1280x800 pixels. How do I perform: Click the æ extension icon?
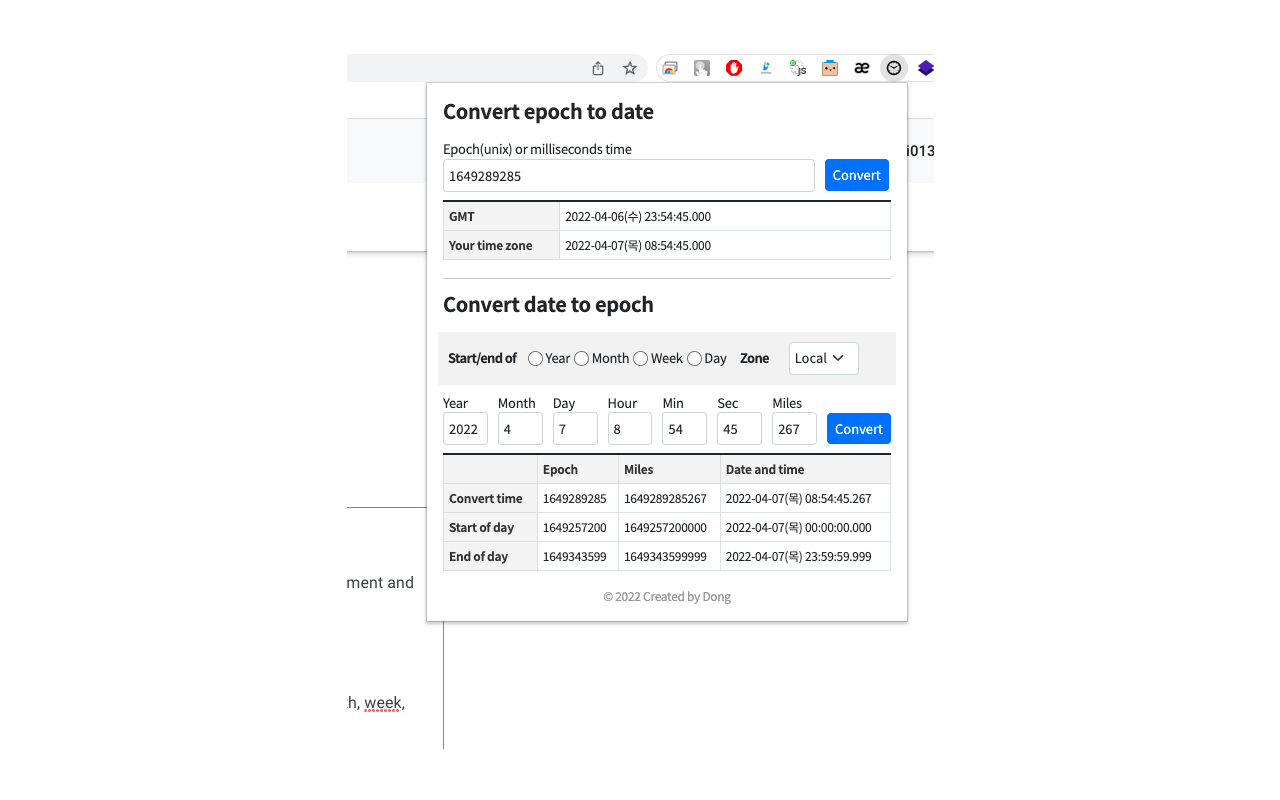tap(861, 67)
